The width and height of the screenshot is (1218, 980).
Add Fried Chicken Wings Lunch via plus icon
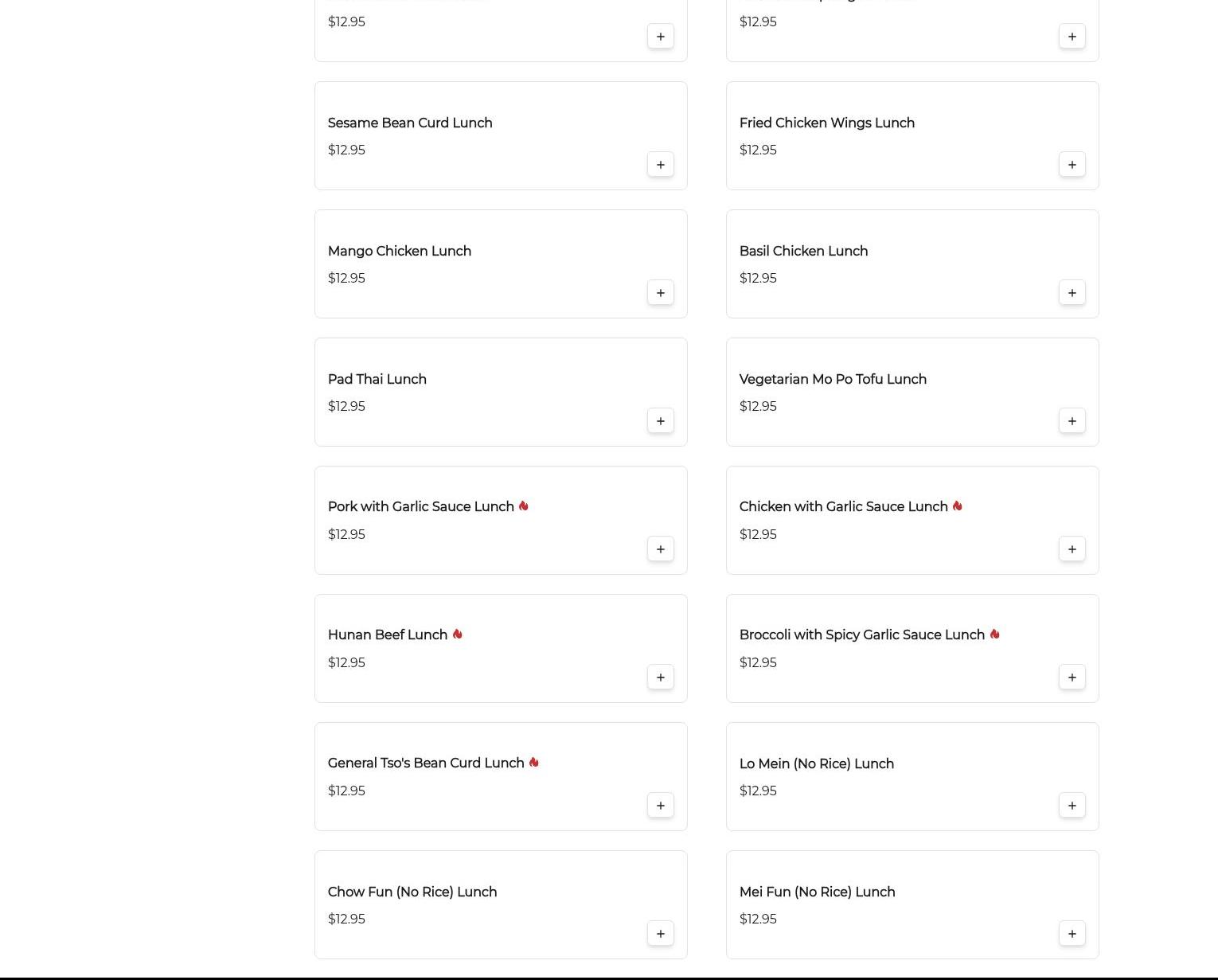point(1072,165)
